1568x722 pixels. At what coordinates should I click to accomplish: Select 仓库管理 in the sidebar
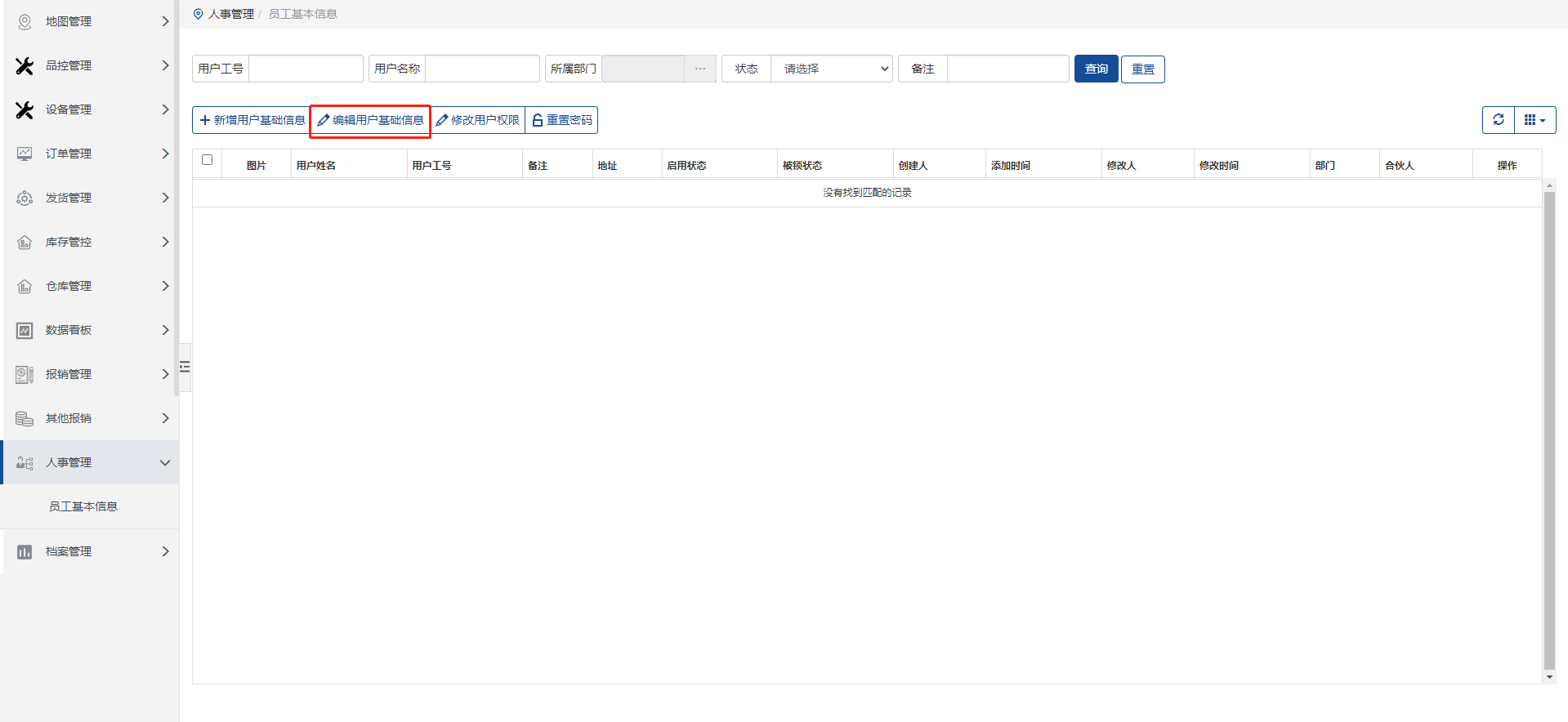69,286
